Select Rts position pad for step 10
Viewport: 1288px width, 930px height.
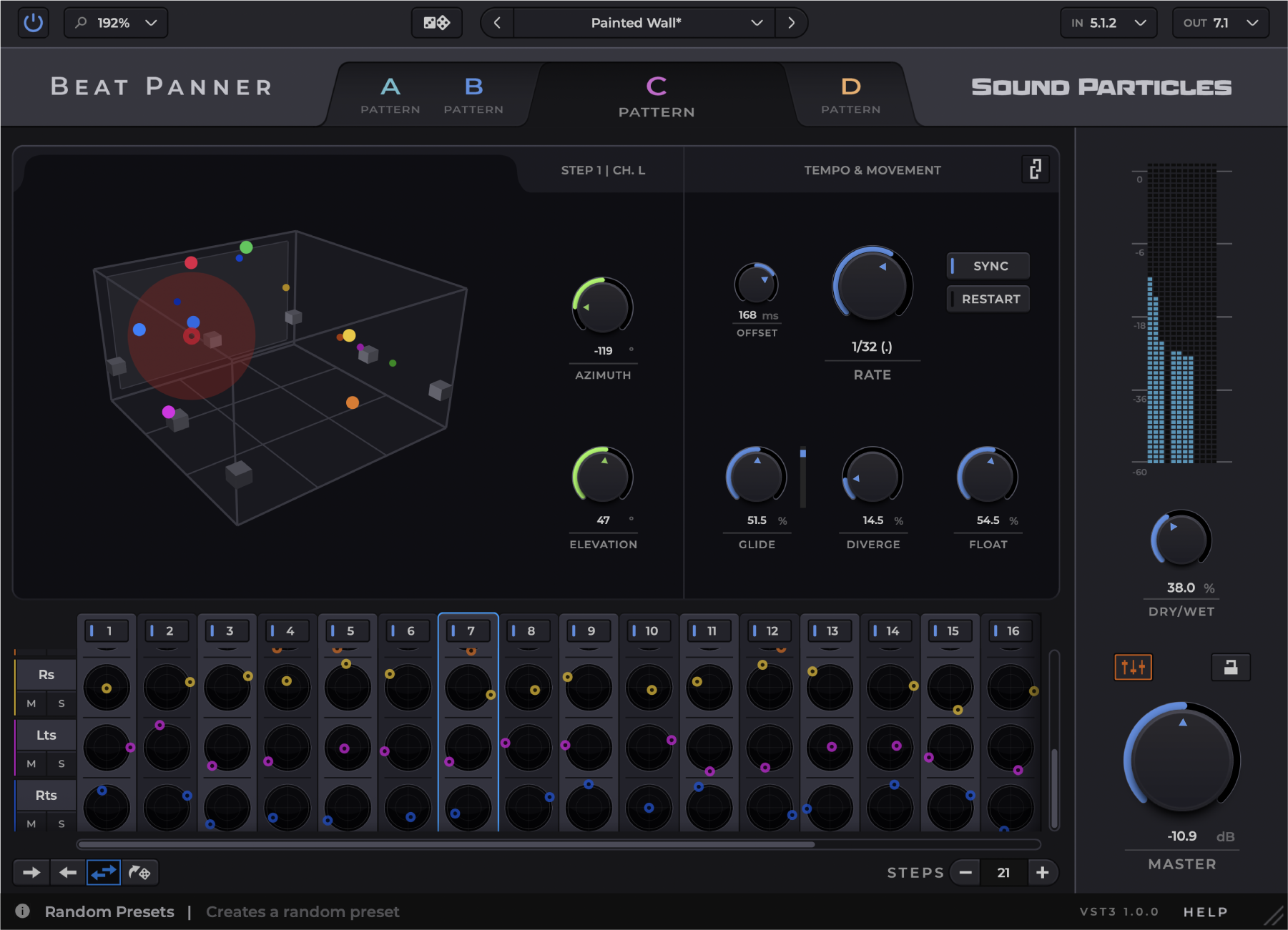pyautogui.click(x=649, y=808)
